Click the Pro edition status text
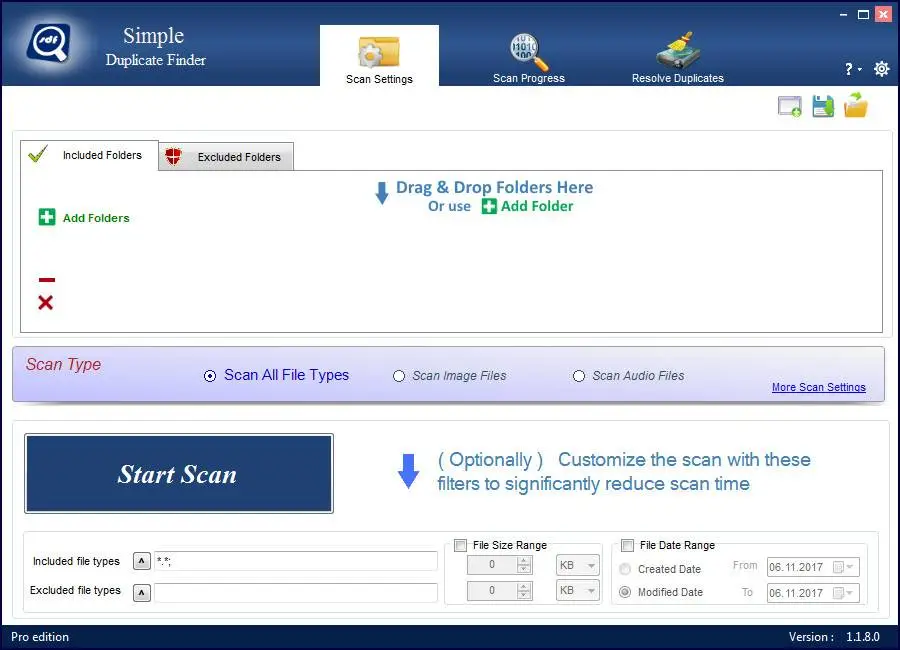This screenshot has width=900, height=650. tap(40, 637)
